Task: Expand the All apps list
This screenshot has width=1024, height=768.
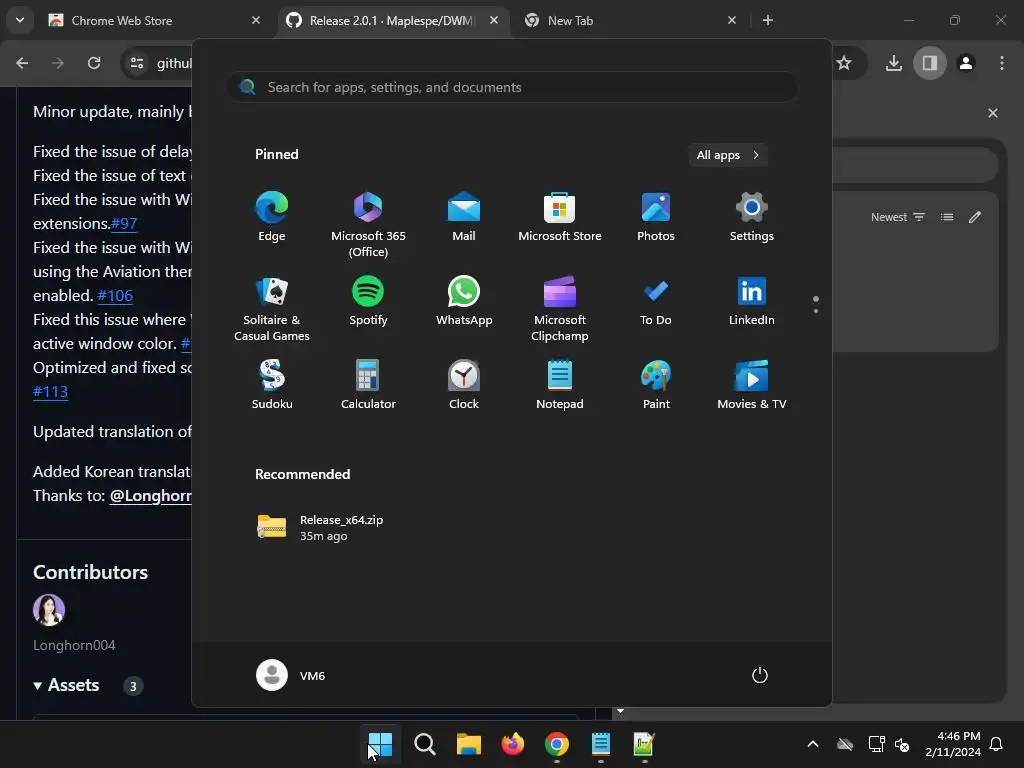Action: (728, 155)
